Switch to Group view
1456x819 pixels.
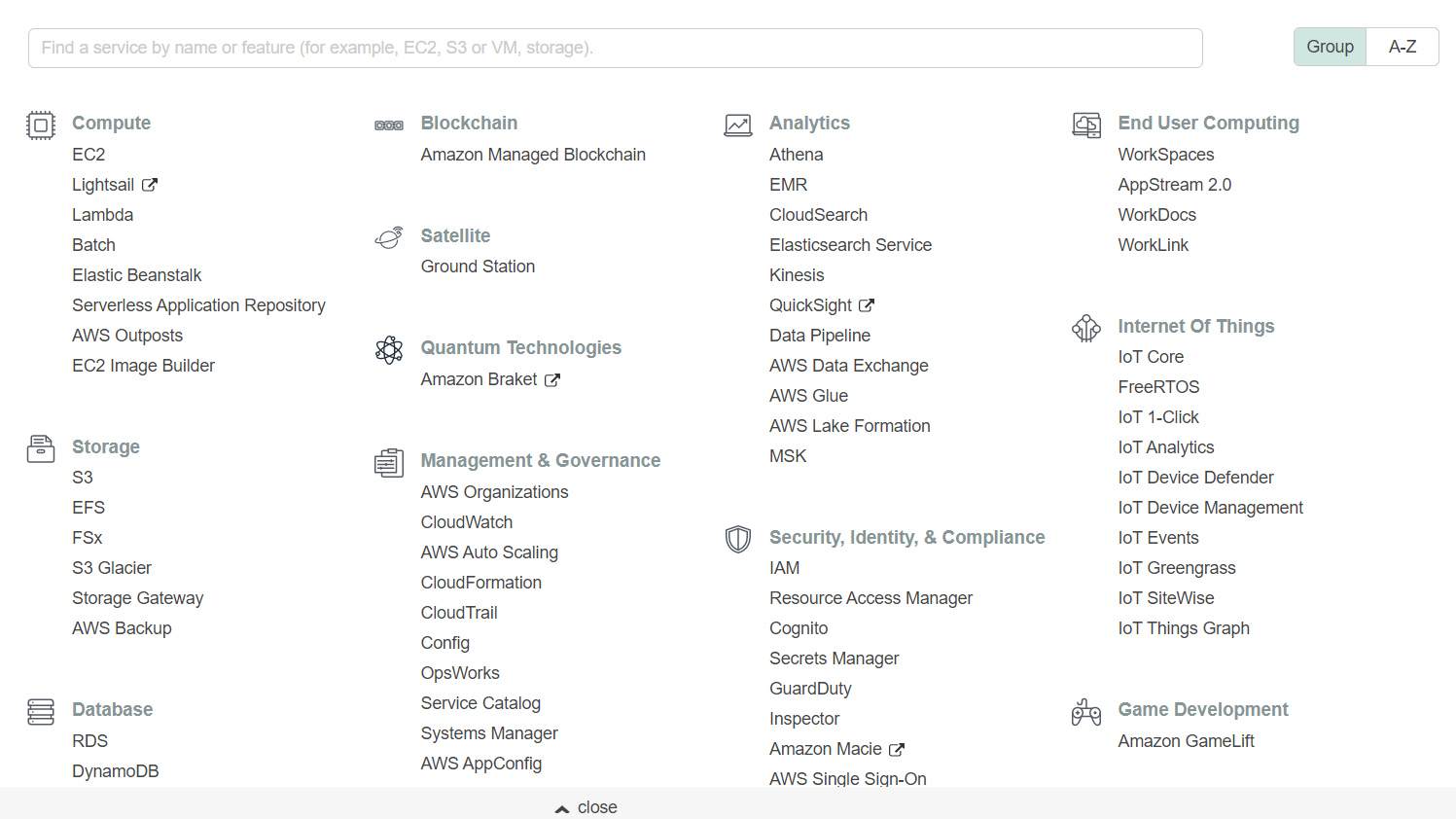[x=1330, y=47]
